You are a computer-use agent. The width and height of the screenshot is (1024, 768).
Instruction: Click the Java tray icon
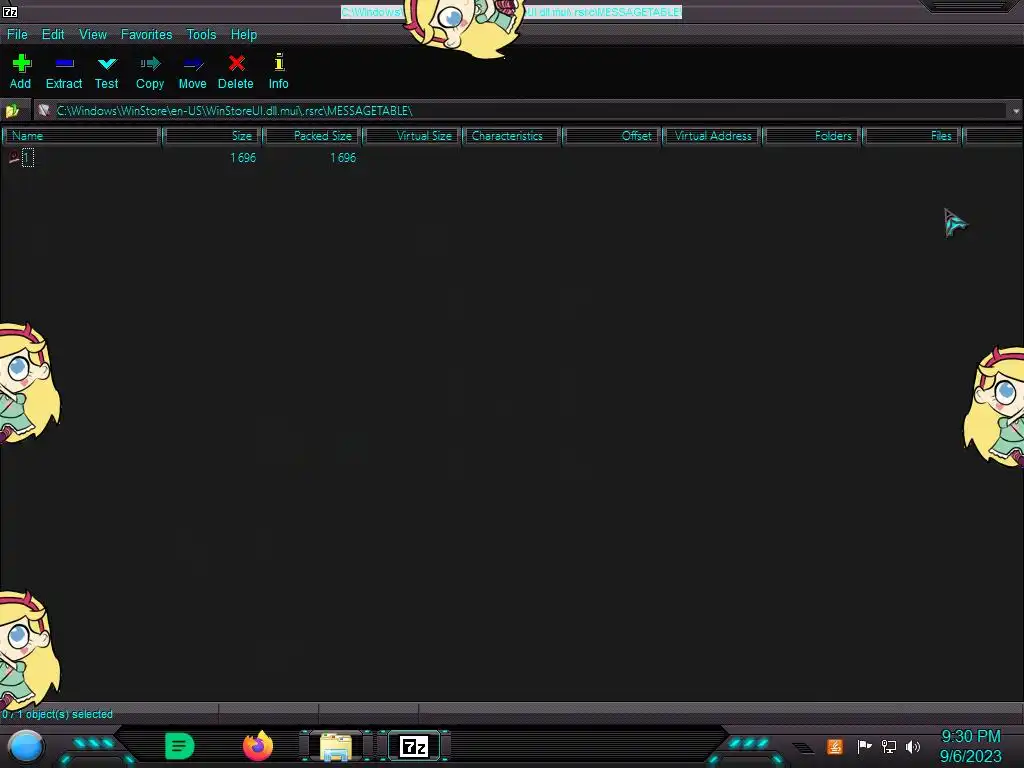(835, 746)
